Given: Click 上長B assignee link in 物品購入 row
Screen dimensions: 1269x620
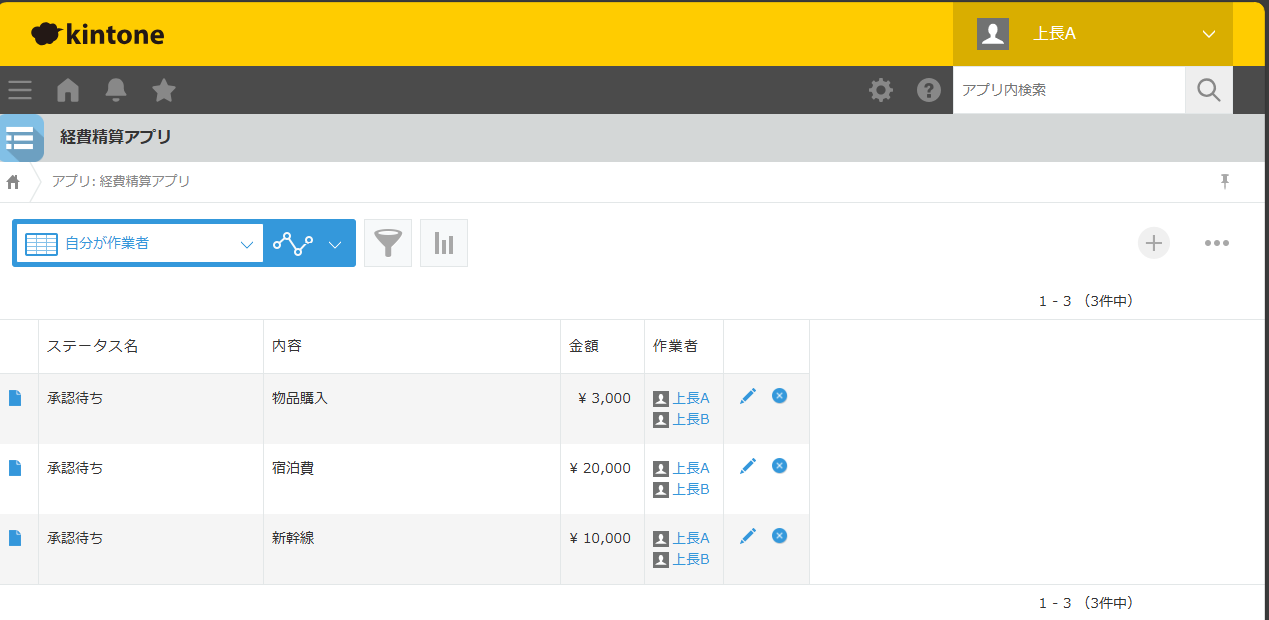Looking at the screenshot, I should click(691, 419).
